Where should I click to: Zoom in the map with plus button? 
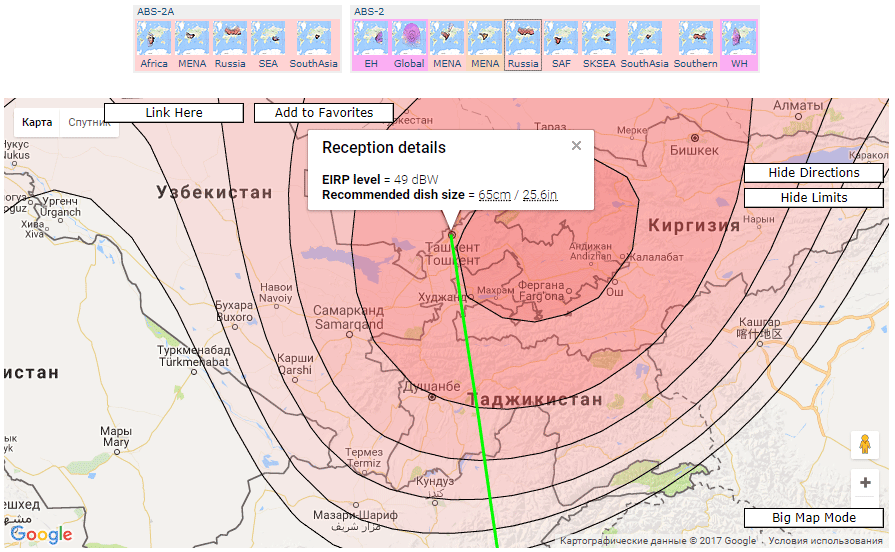pos(864,484)
